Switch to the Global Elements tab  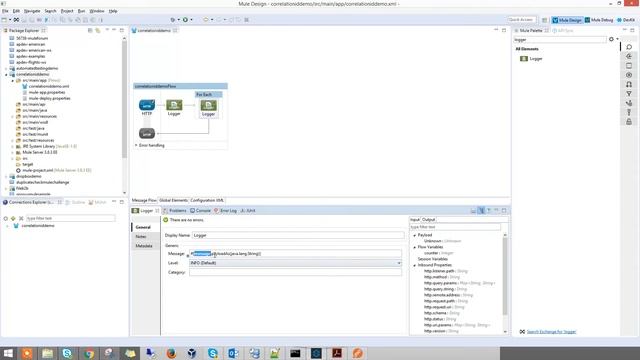click(173, 200)
